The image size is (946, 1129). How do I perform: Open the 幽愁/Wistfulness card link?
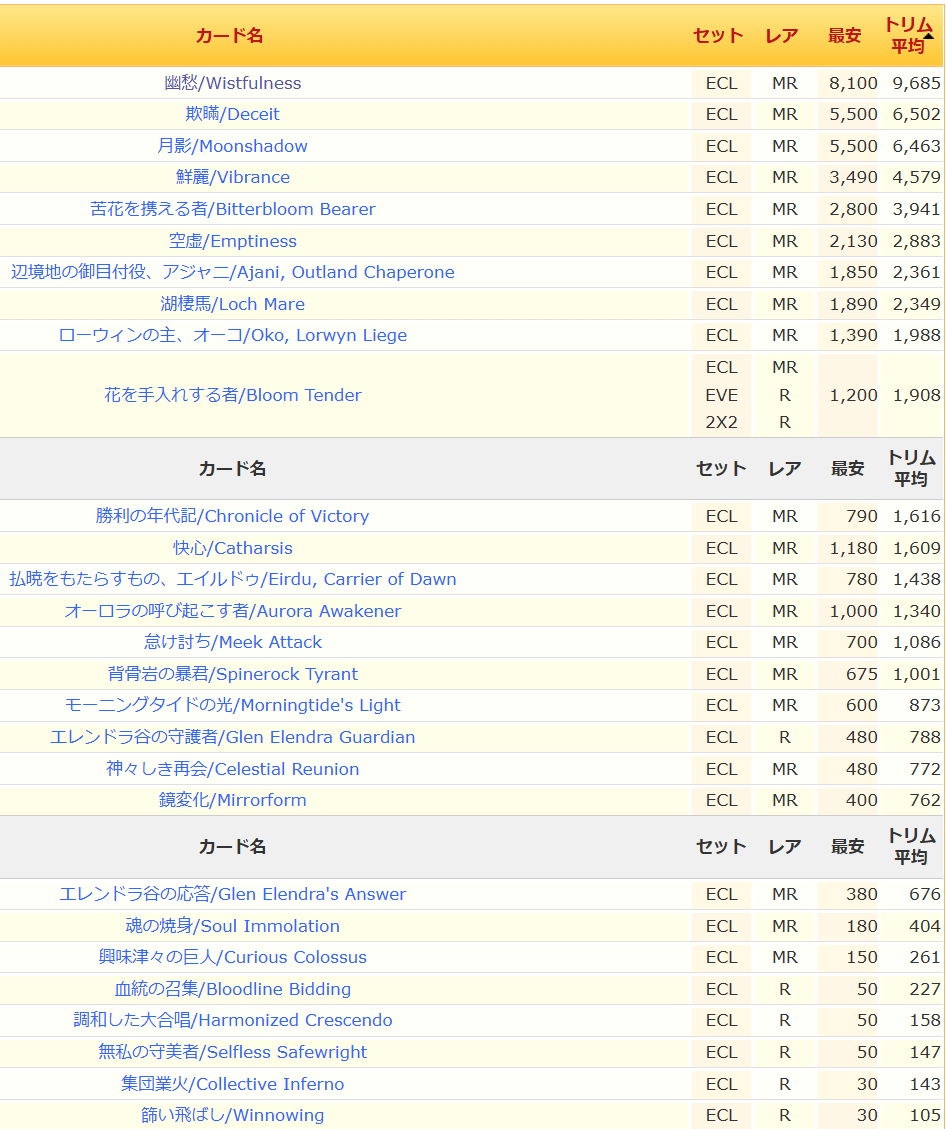click(x=233, y=83)
